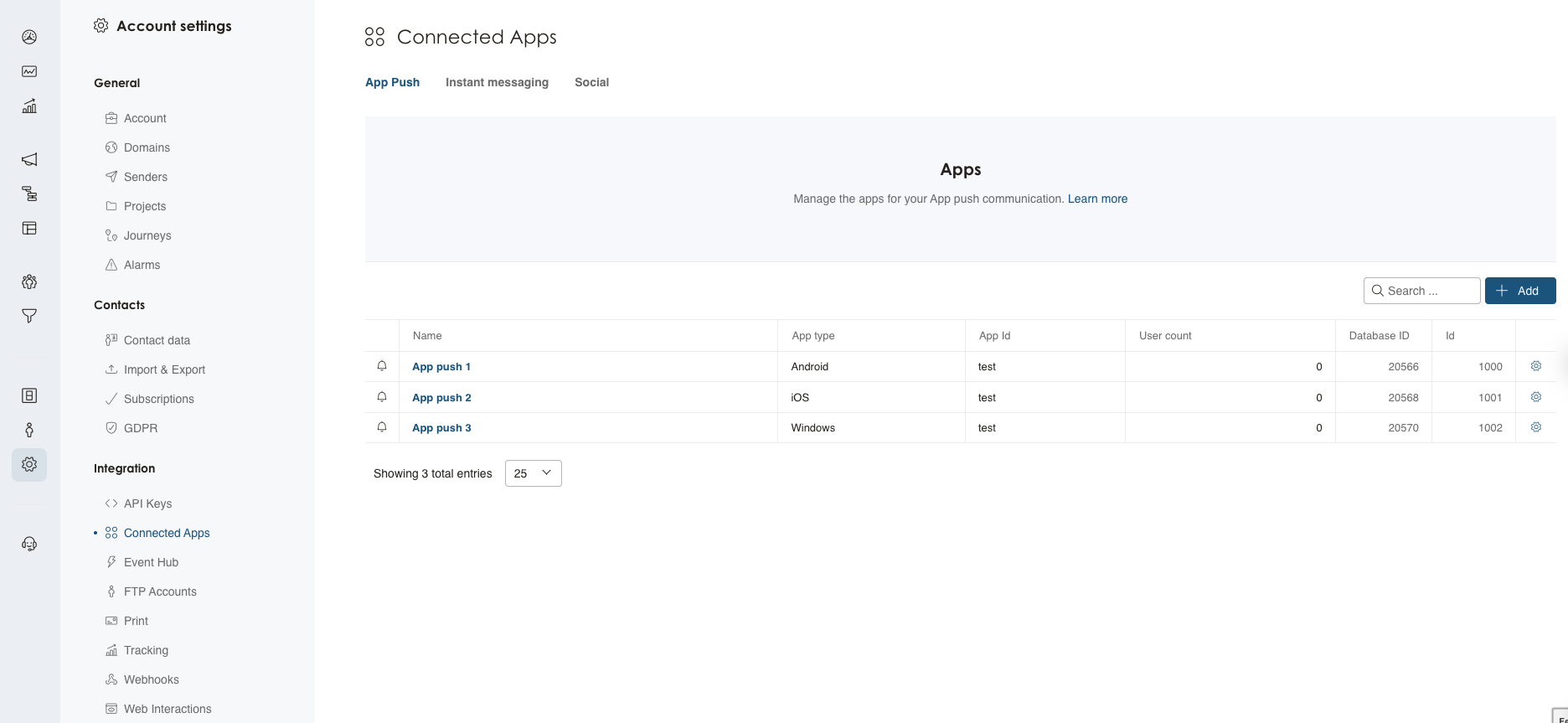The width and height of the screenshot is (1568, 723).
Task: Click the Add button
Action: [1519, 291]
